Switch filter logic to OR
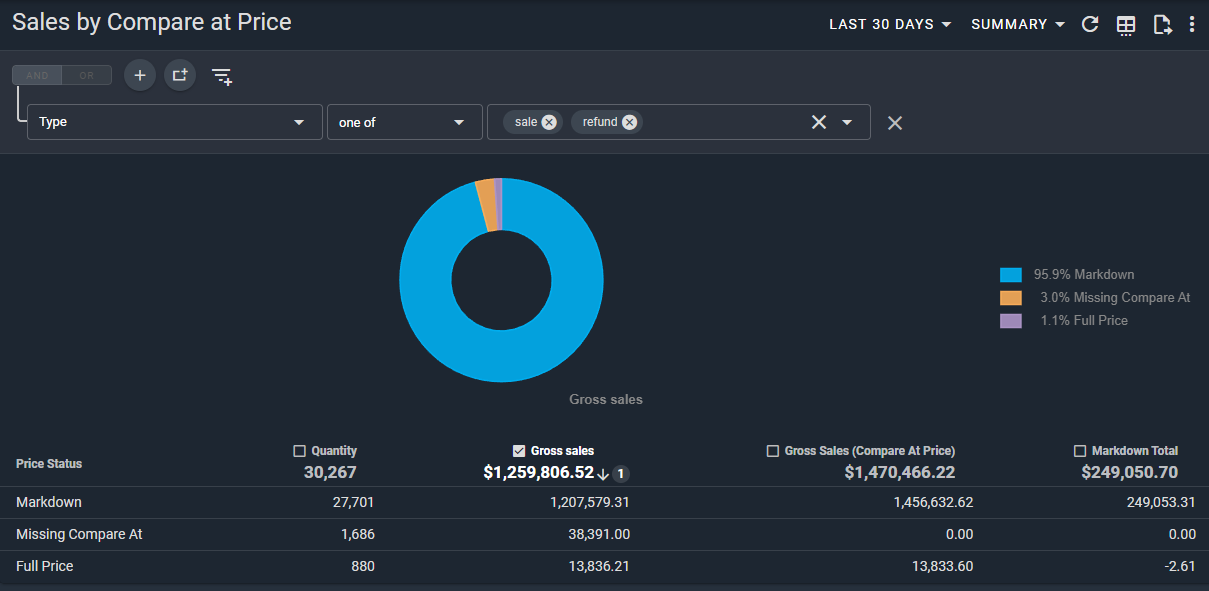This screenshot has width=1209, height=591. (x=87, y=75)
